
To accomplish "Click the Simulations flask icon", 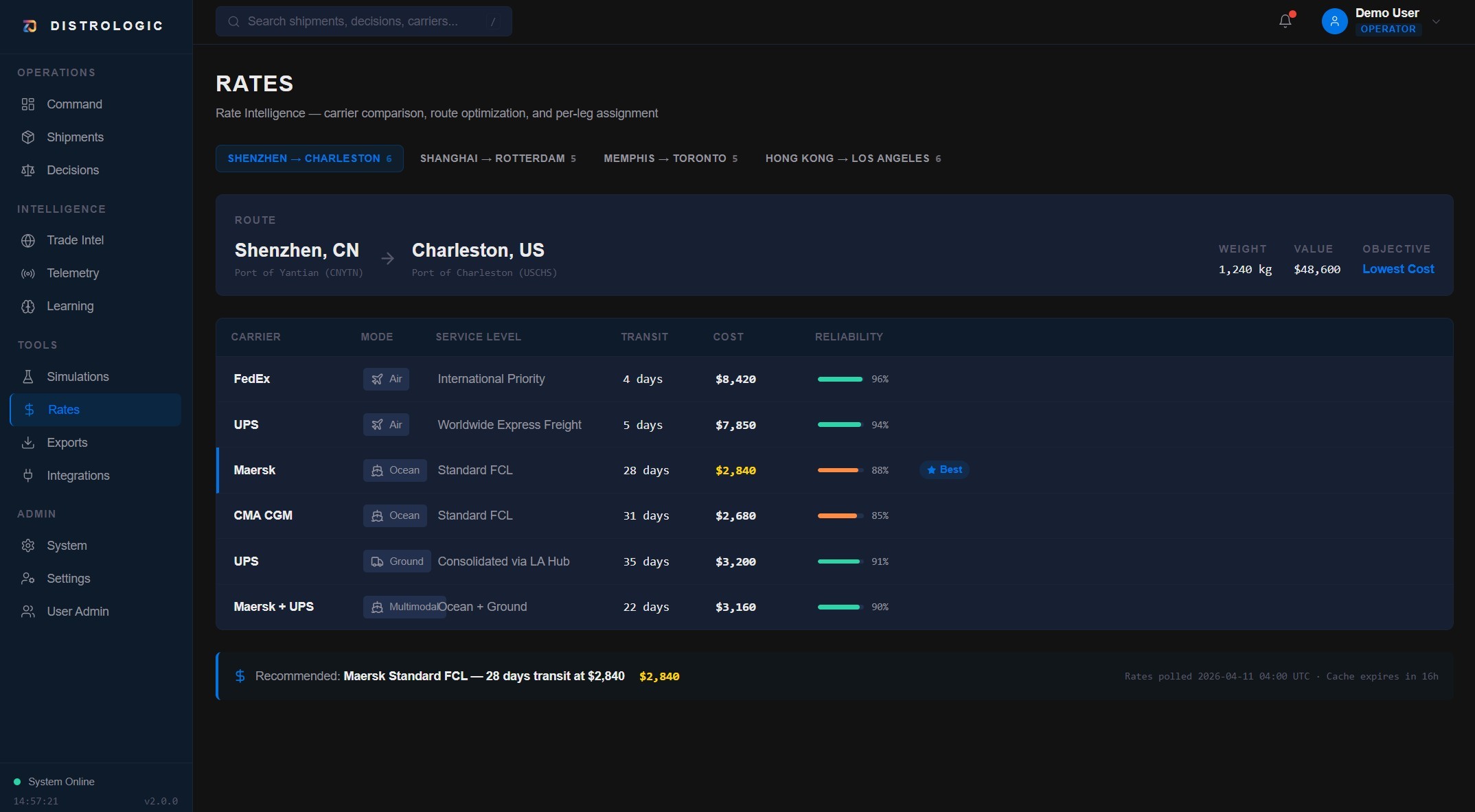I will point(28,377).
